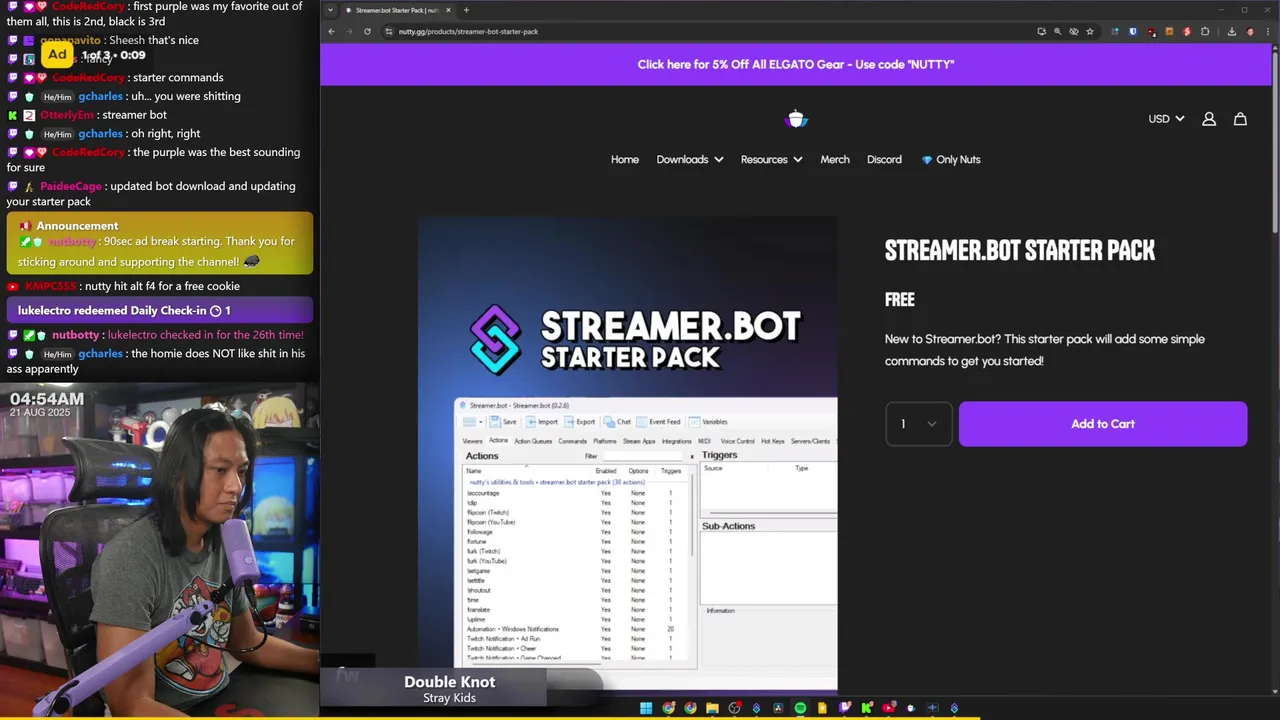Click the Double Knot song title
Screen dimensions: 1280x720
(449, 682)
